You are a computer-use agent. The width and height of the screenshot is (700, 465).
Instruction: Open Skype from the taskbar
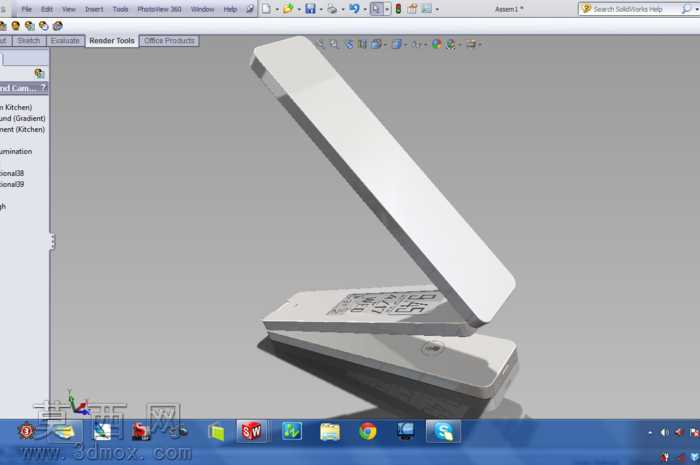click(443, 432)
